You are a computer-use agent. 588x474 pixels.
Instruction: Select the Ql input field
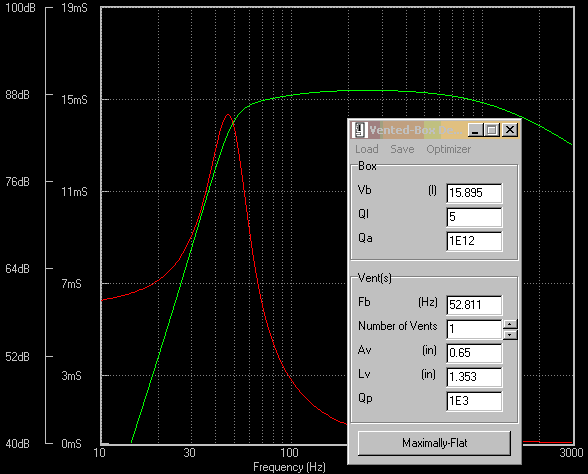point(474,217)
